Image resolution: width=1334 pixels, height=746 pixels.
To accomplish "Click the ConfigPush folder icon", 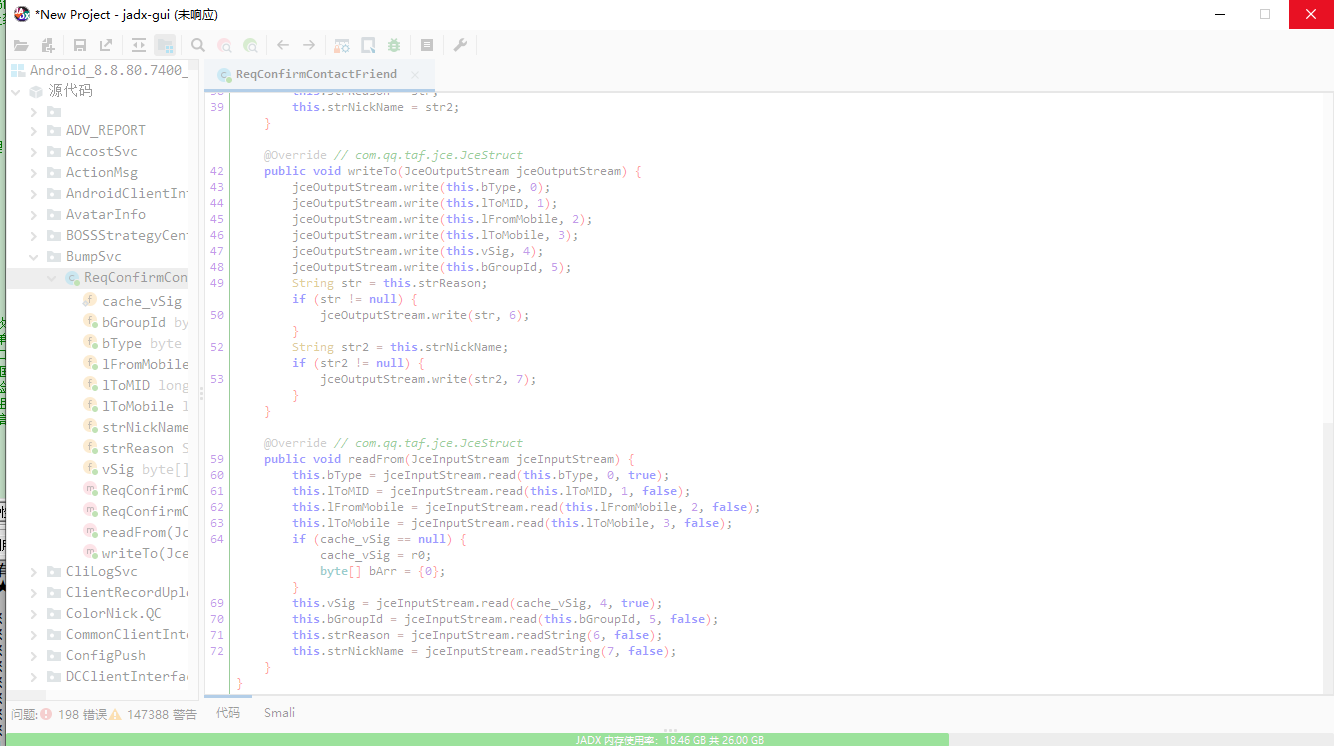I will click(x=54, y=656).
